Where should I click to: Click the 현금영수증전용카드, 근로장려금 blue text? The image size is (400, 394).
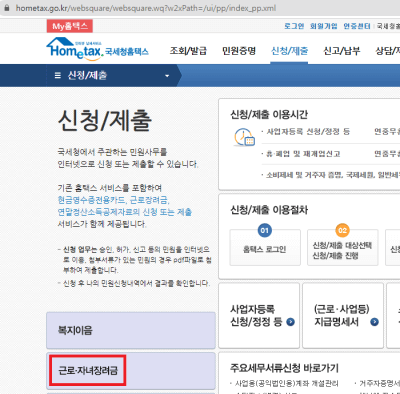(113, 200)
